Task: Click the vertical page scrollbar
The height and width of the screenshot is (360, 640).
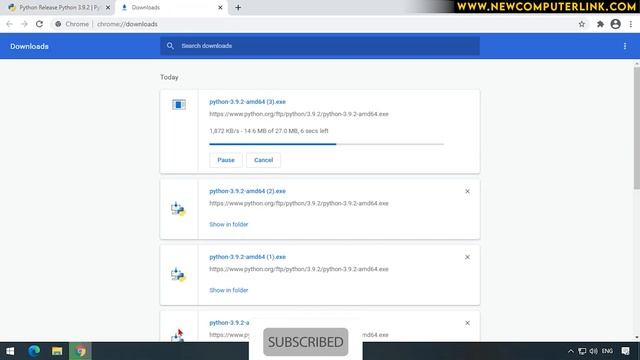Action: [x=636, y=128]
